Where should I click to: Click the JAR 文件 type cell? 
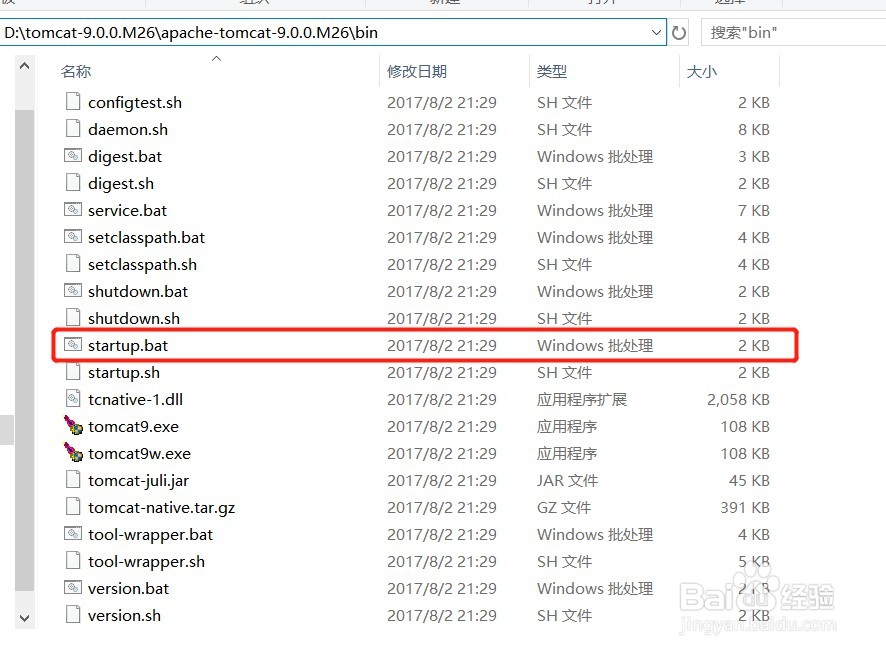[567, 480]
